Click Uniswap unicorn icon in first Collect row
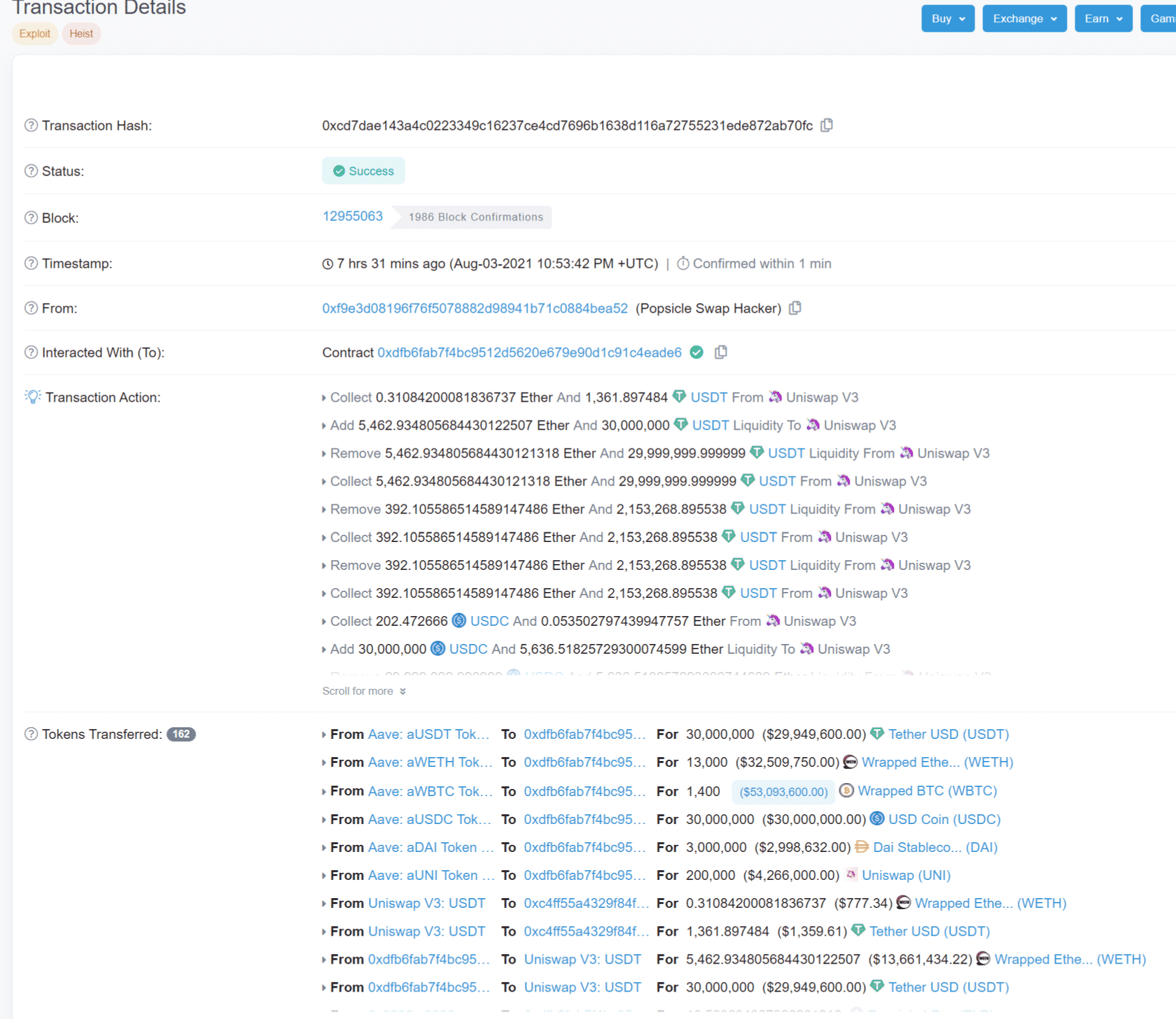 775,396
